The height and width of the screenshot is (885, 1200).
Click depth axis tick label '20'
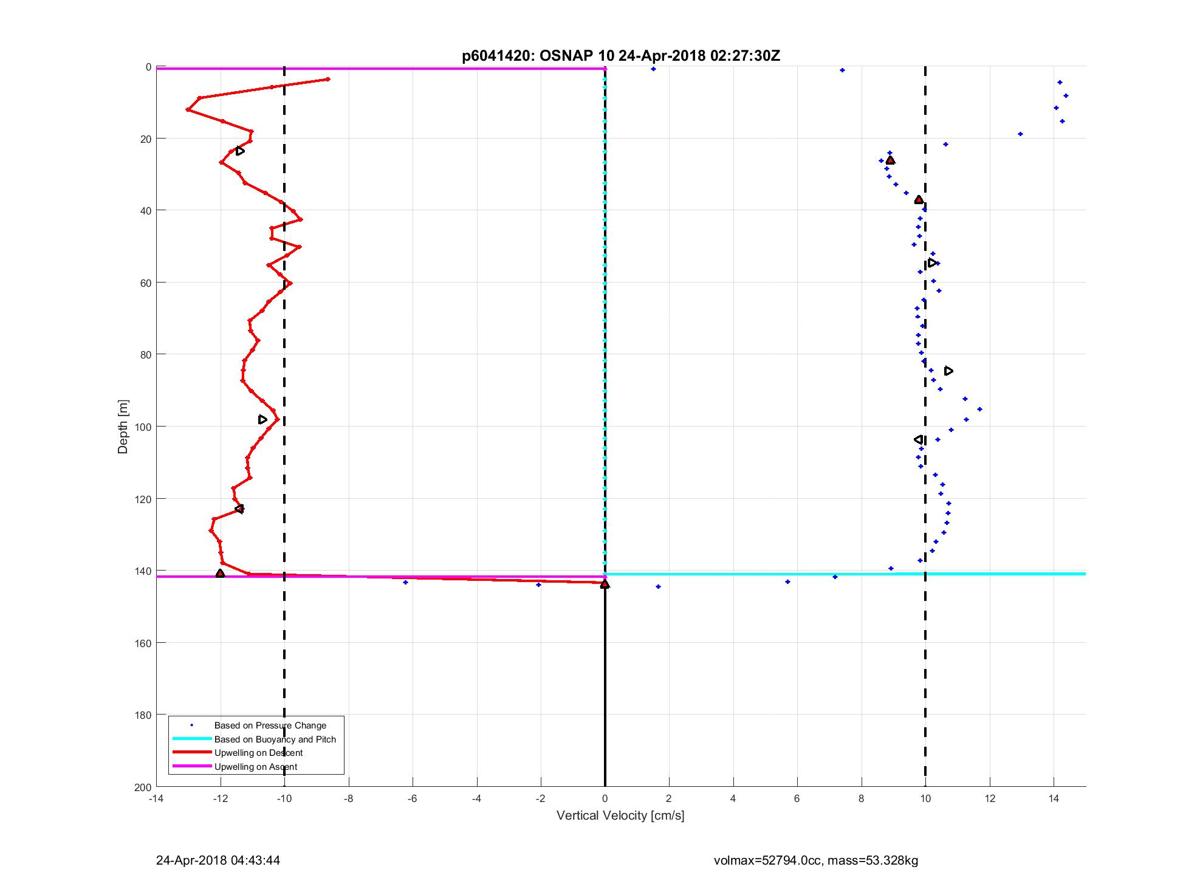[x=145, y=139]
